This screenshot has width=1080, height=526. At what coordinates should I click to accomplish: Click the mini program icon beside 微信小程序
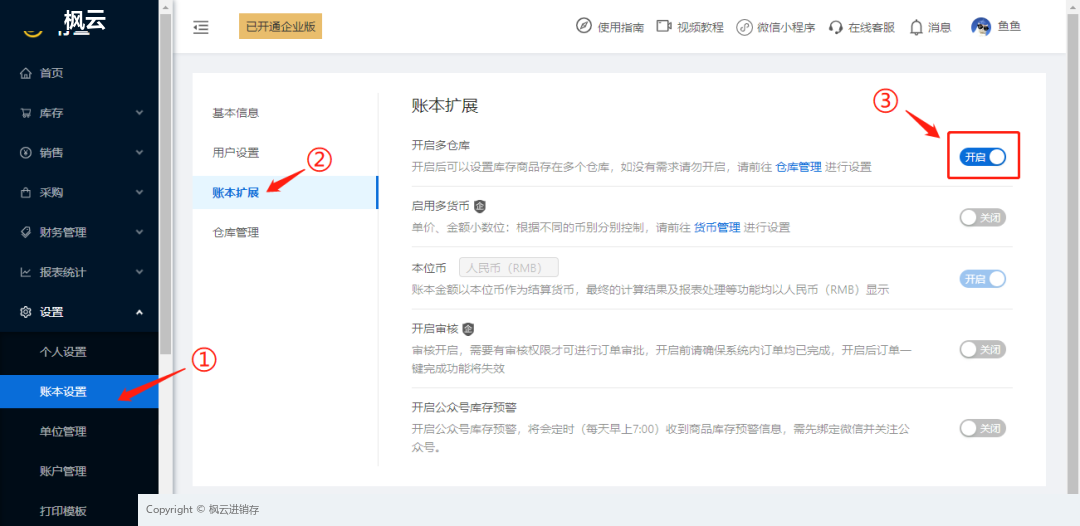click(744, 27)
